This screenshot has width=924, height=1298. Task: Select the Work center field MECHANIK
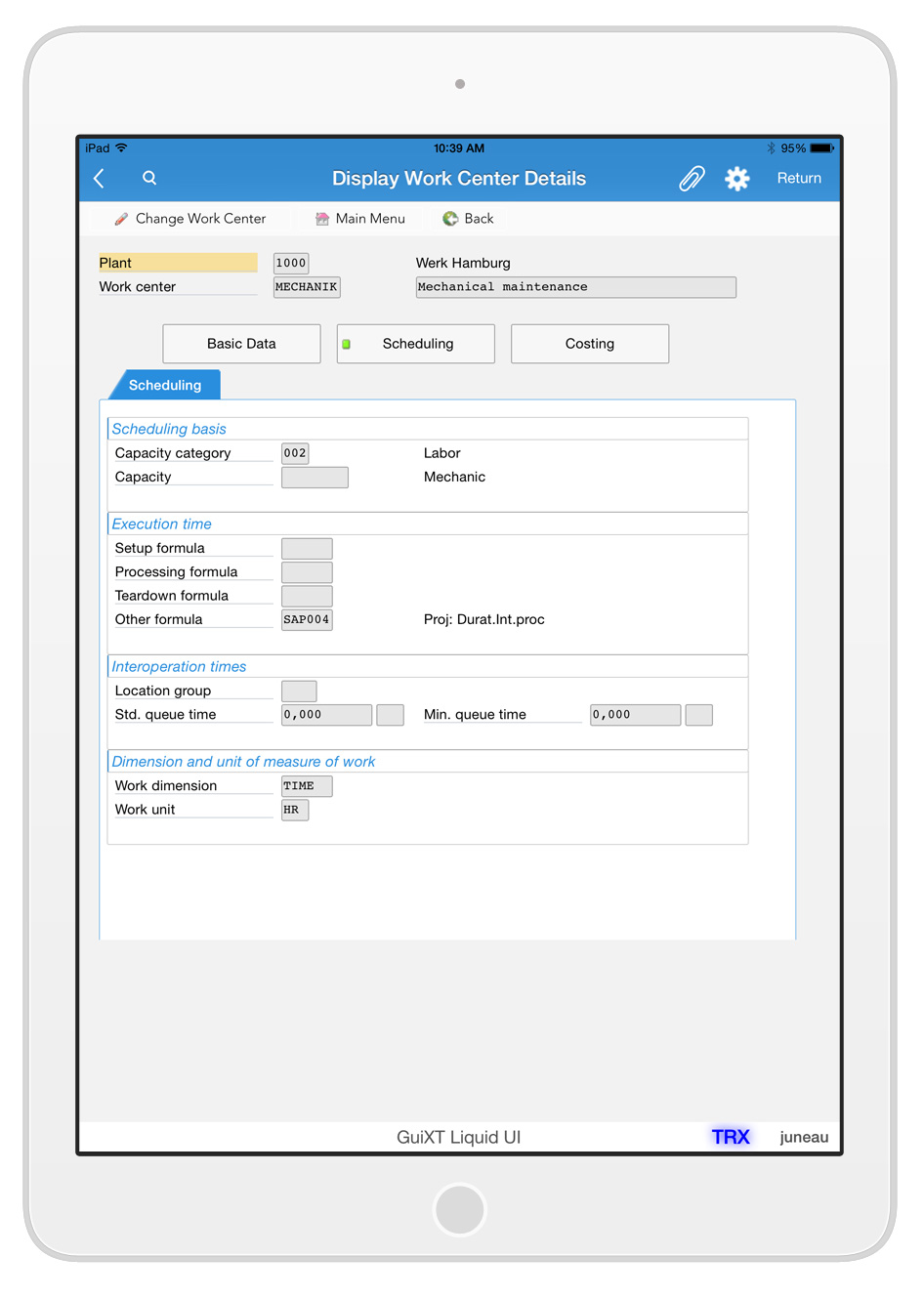(x=307, y=287)
